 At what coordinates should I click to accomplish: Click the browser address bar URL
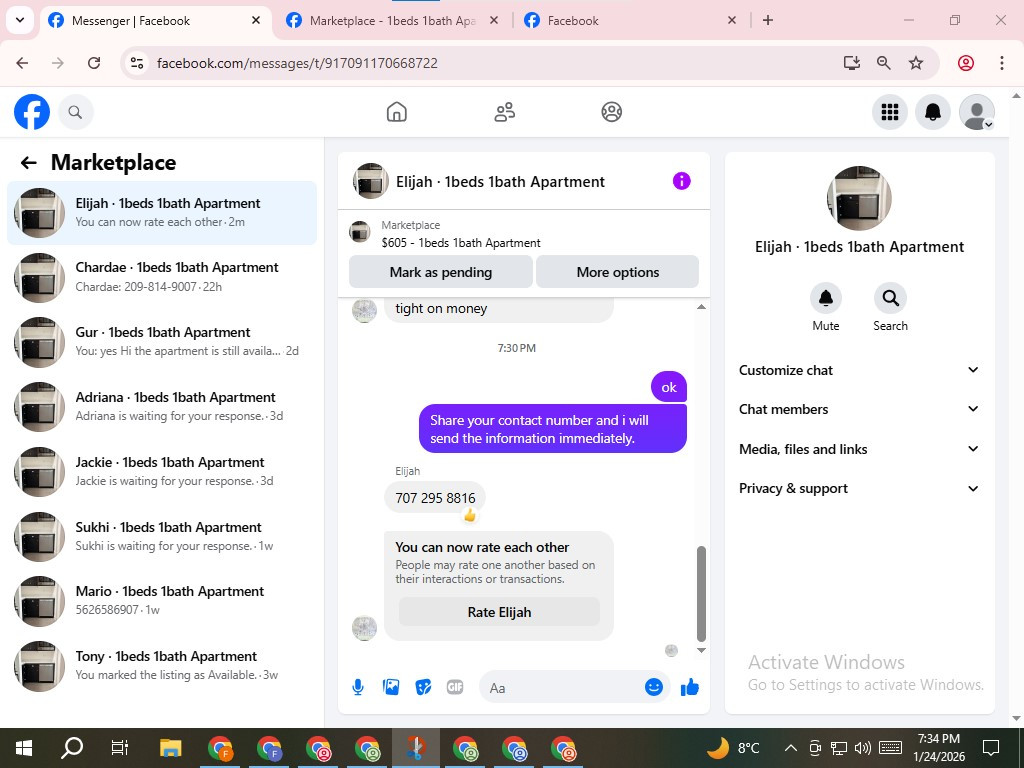(297, 63)
